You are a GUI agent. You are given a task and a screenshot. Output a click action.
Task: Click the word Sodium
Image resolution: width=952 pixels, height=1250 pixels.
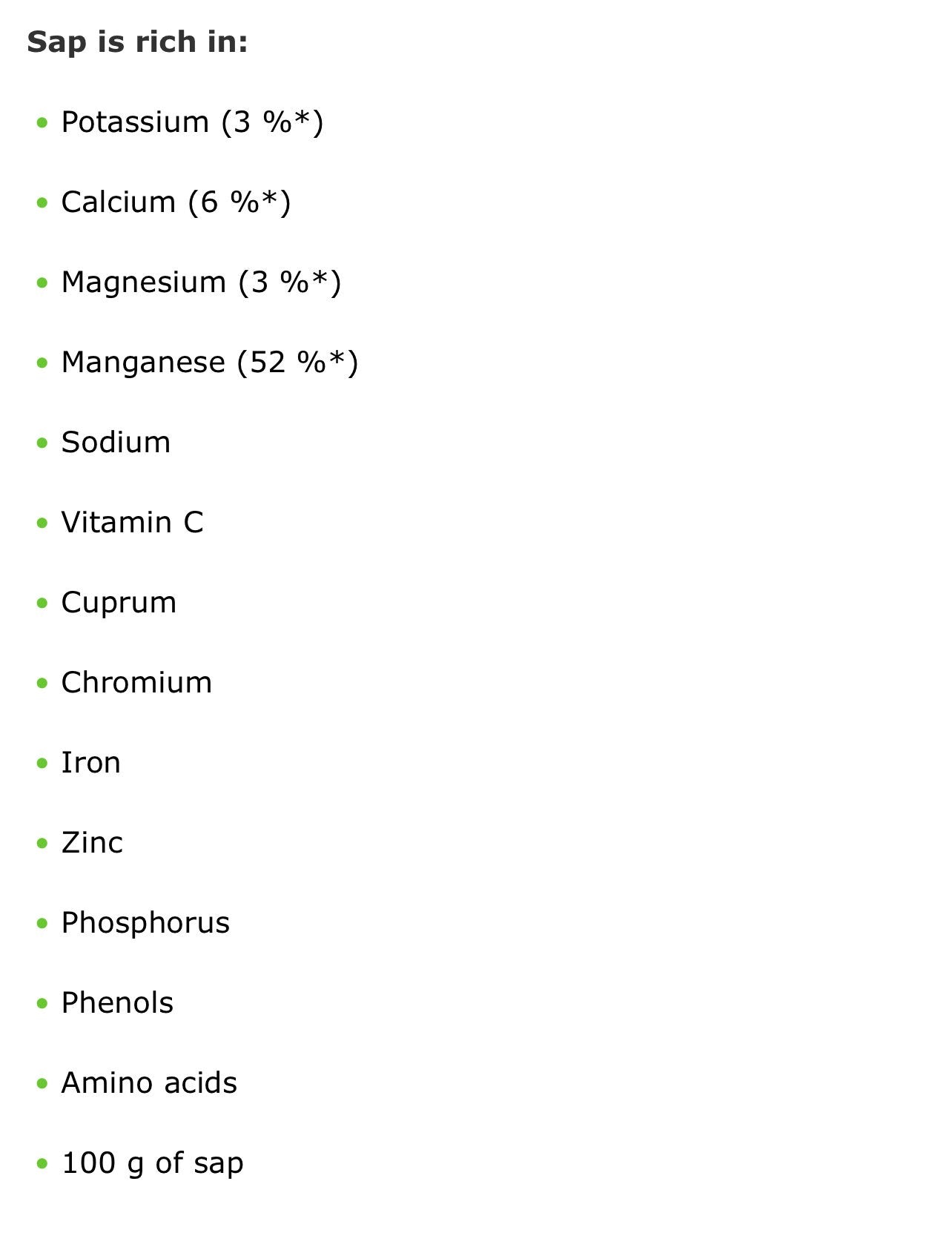point(116,443)
